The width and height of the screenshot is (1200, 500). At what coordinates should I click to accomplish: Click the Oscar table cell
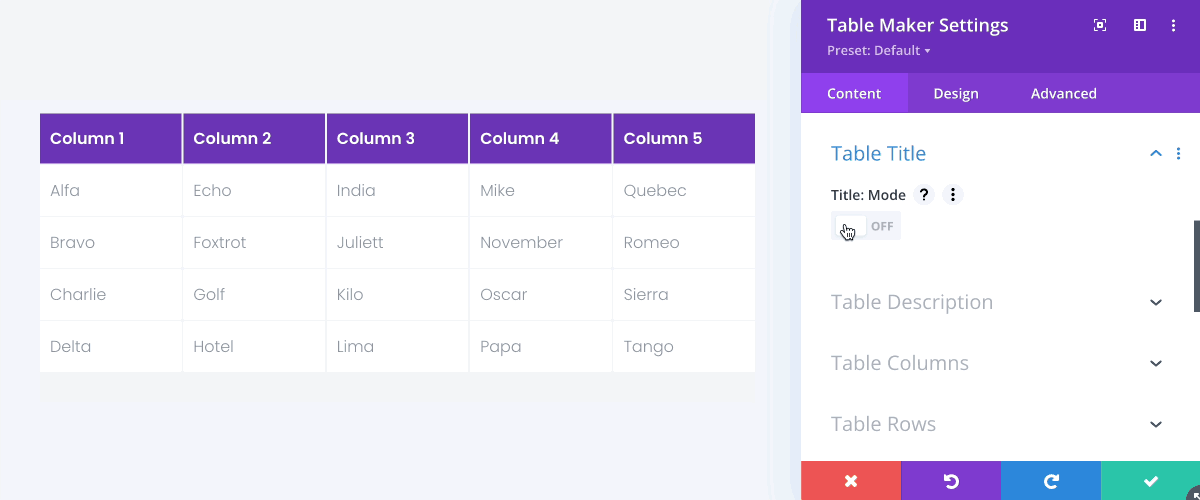[x=541, y=295]
